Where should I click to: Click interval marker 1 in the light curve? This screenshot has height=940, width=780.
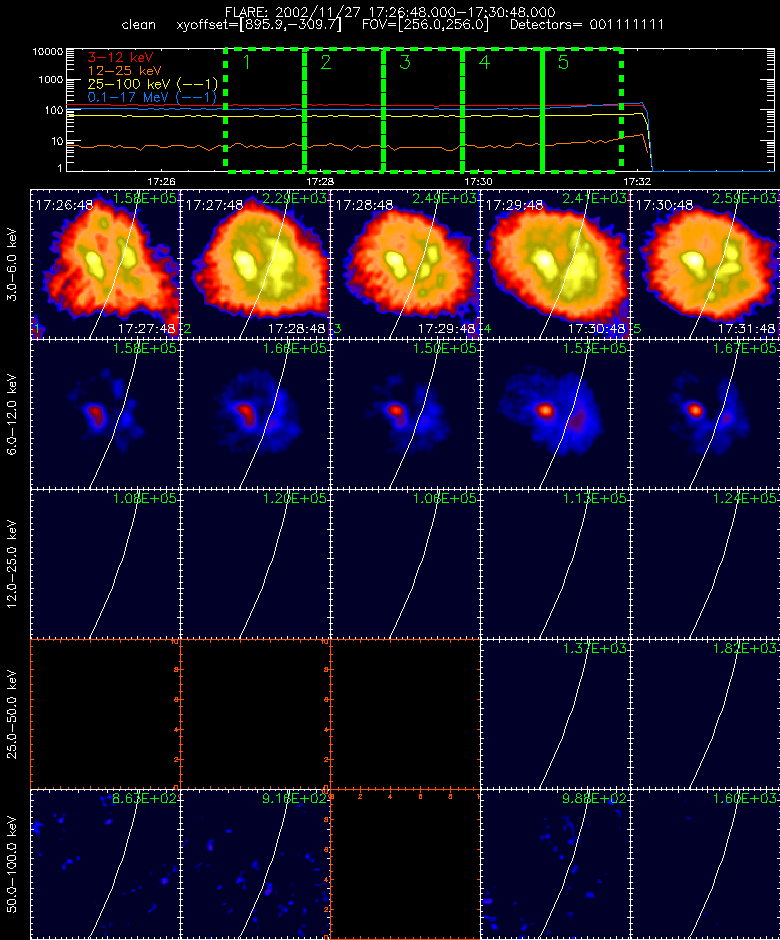pos(246,62)
